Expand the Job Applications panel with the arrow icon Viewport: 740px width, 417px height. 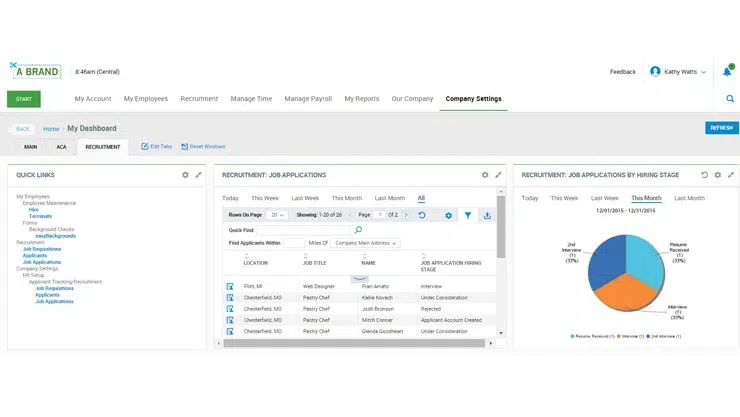click(x=498, y=175)
